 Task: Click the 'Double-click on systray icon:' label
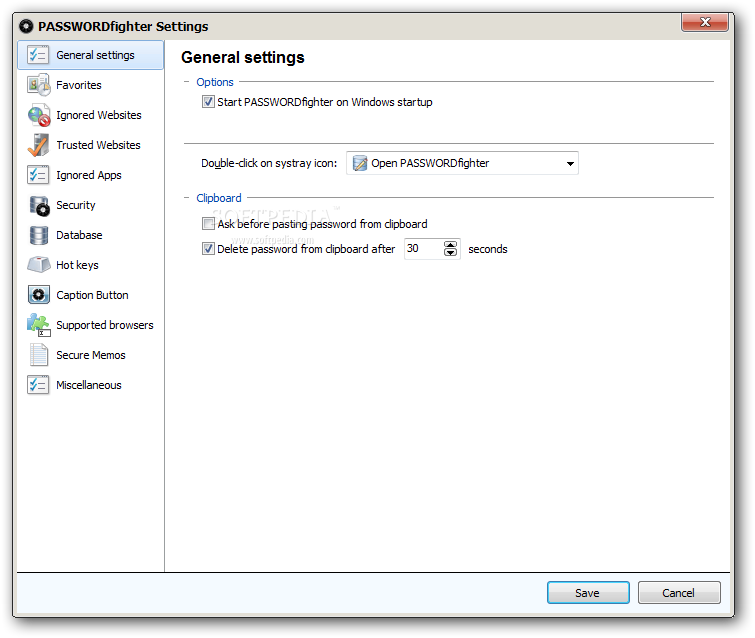pyautogui.click(x=269, y=163)
